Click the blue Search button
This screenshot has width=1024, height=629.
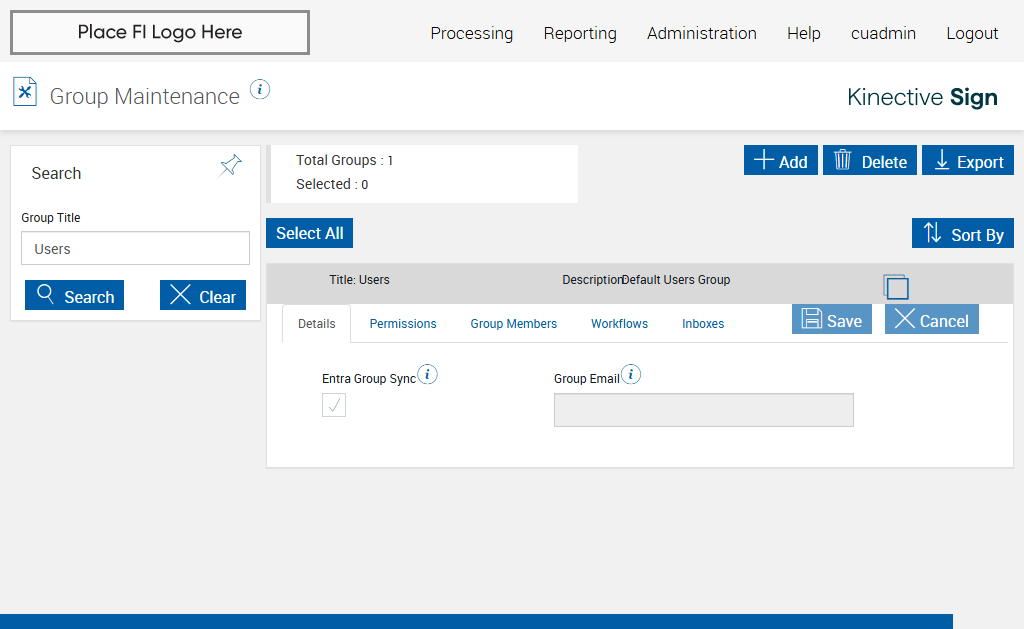[x=74, y=295]
